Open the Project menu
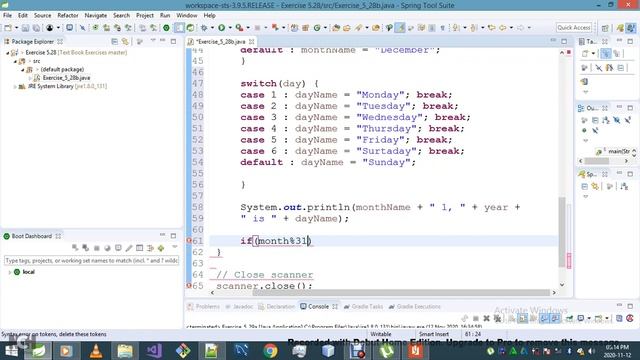This screenshot has width=640, height=360. point(144,16)
